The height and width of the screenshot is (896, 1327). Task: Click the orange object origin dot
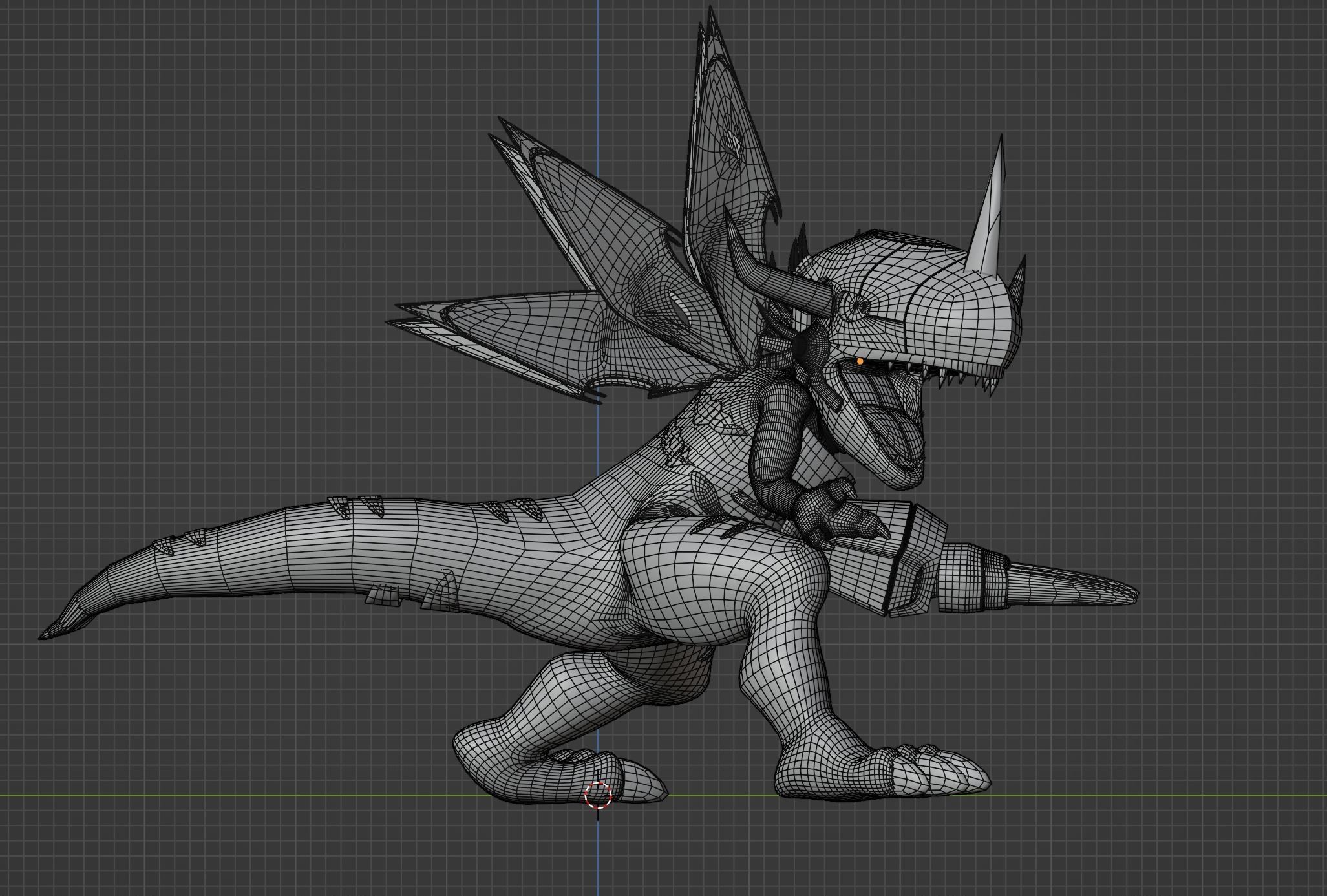860,361
